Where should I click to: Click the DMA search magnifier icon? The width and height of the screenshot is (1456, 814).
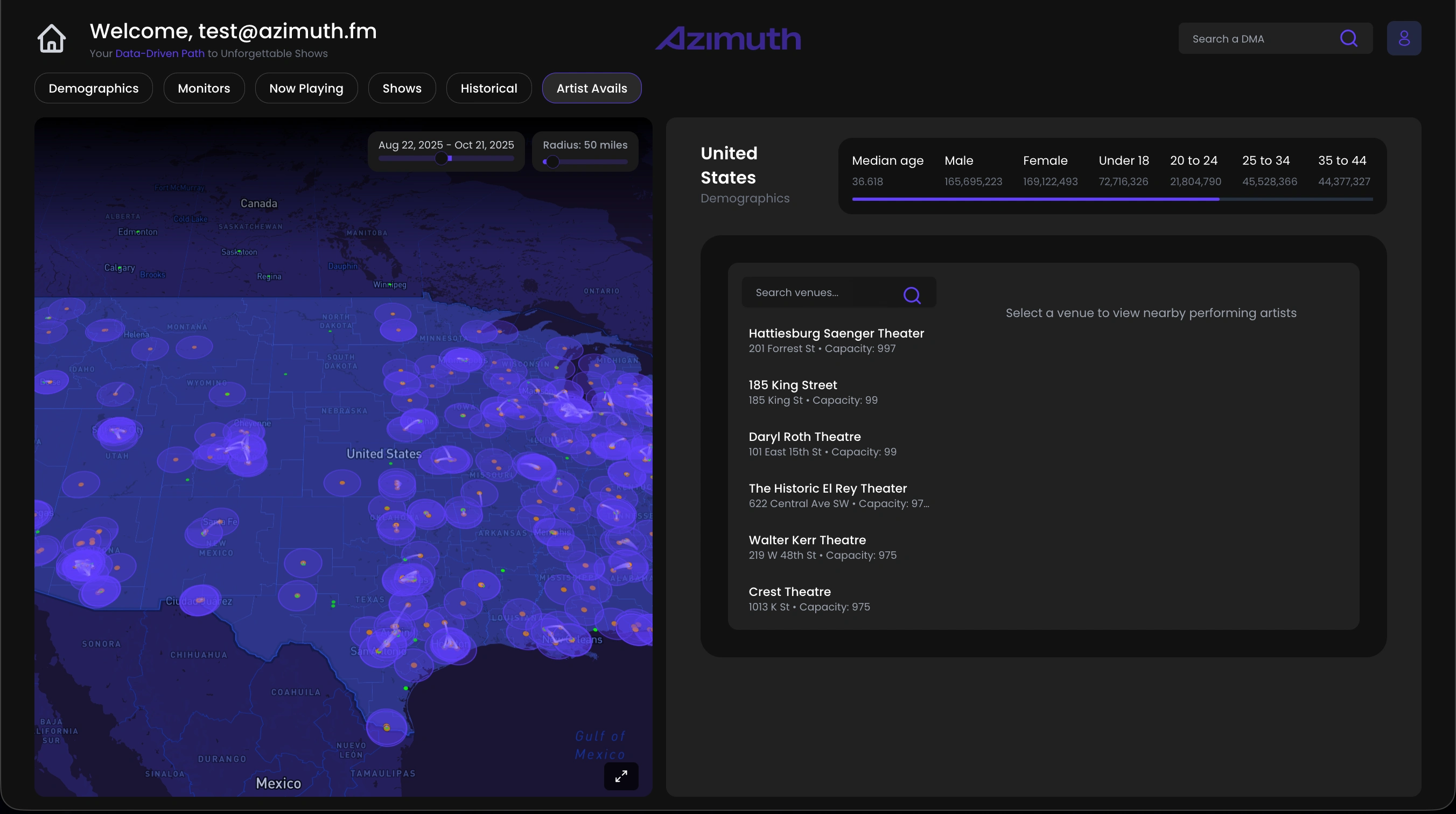(1349, 38)
